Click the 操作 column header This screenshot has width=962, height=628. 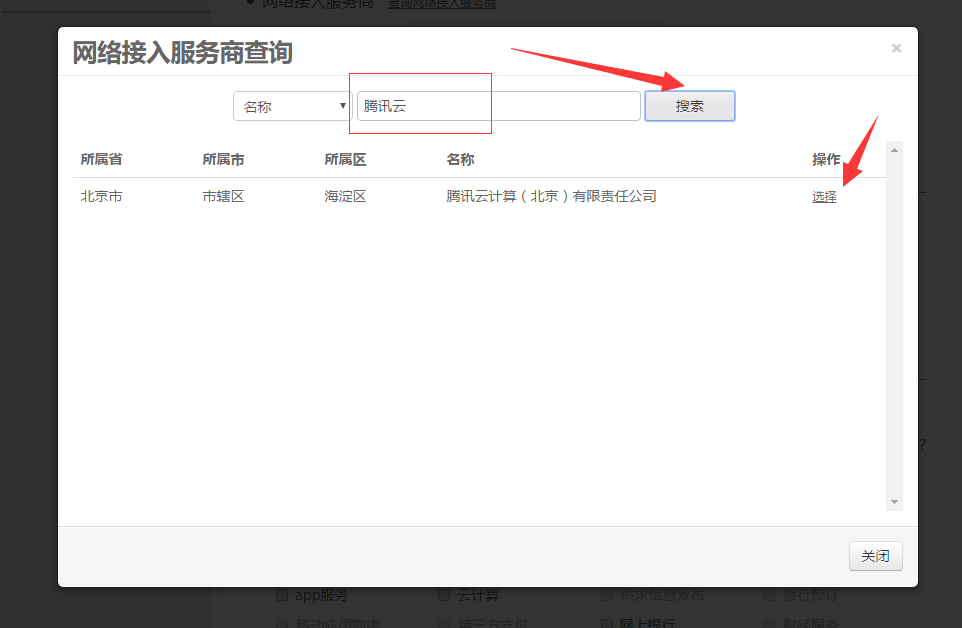pos(826,160)
